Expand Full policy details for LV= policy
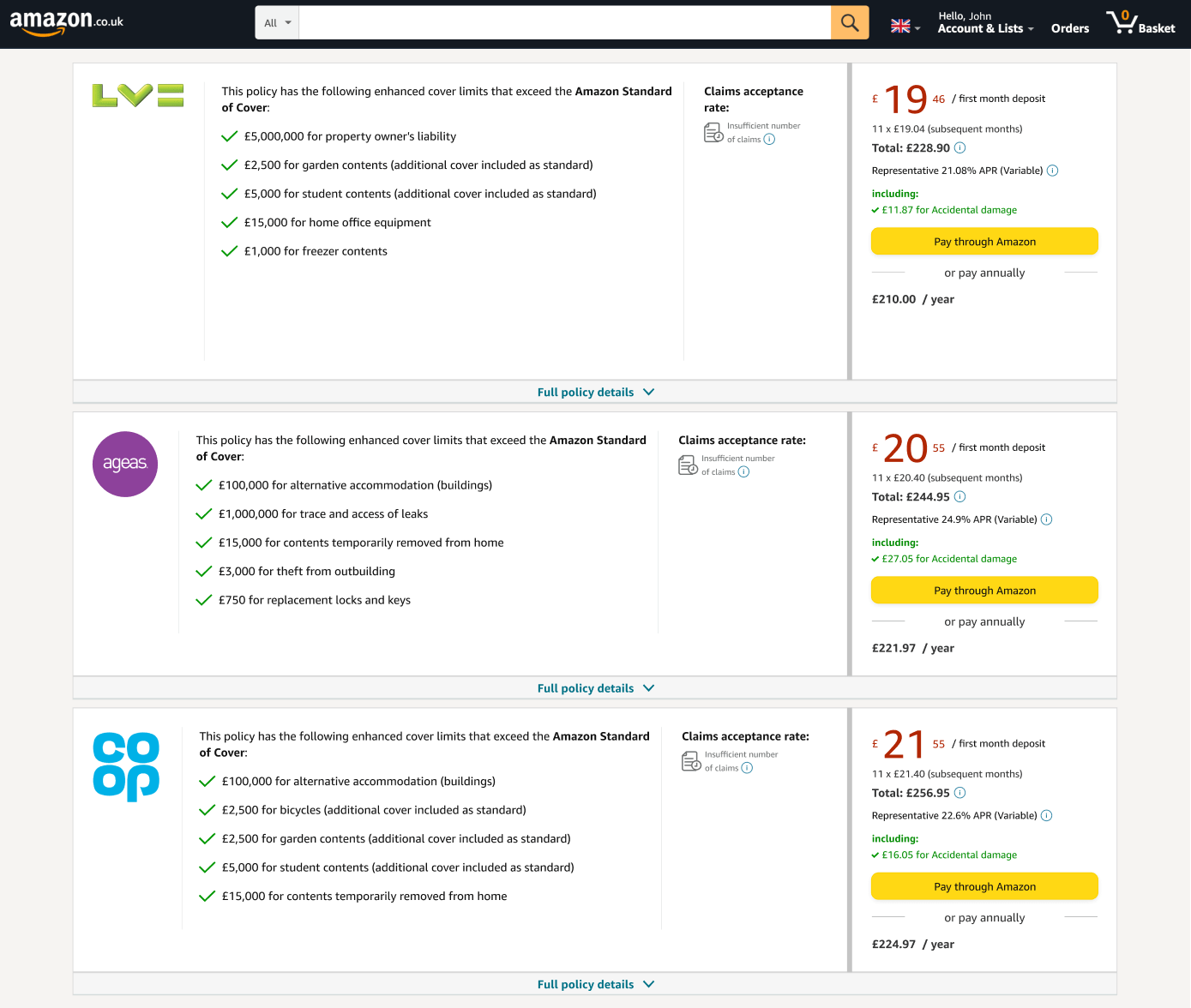Screen dimensions: 1191x1008 coord(595,392)
